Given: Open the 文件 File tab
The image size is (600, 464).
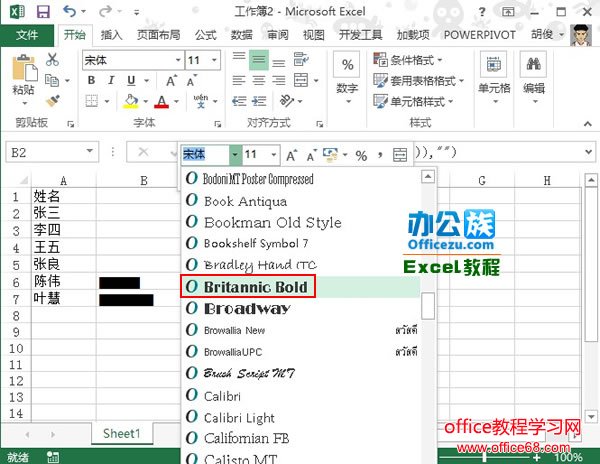Looking at the screenshot, I should pos(27,35).
